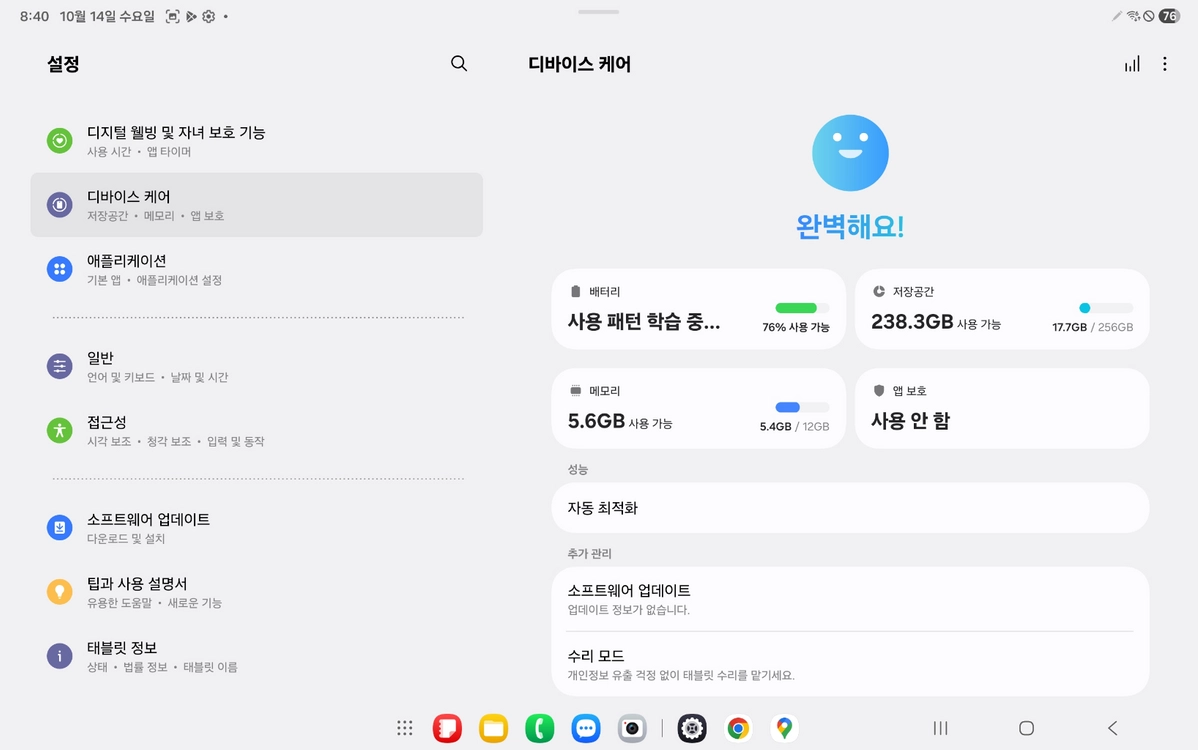Image resolution: width=1198 pixels, height=750 pixels.
Task: Open 접근성 settings entry
Action: tap(257, 430)
